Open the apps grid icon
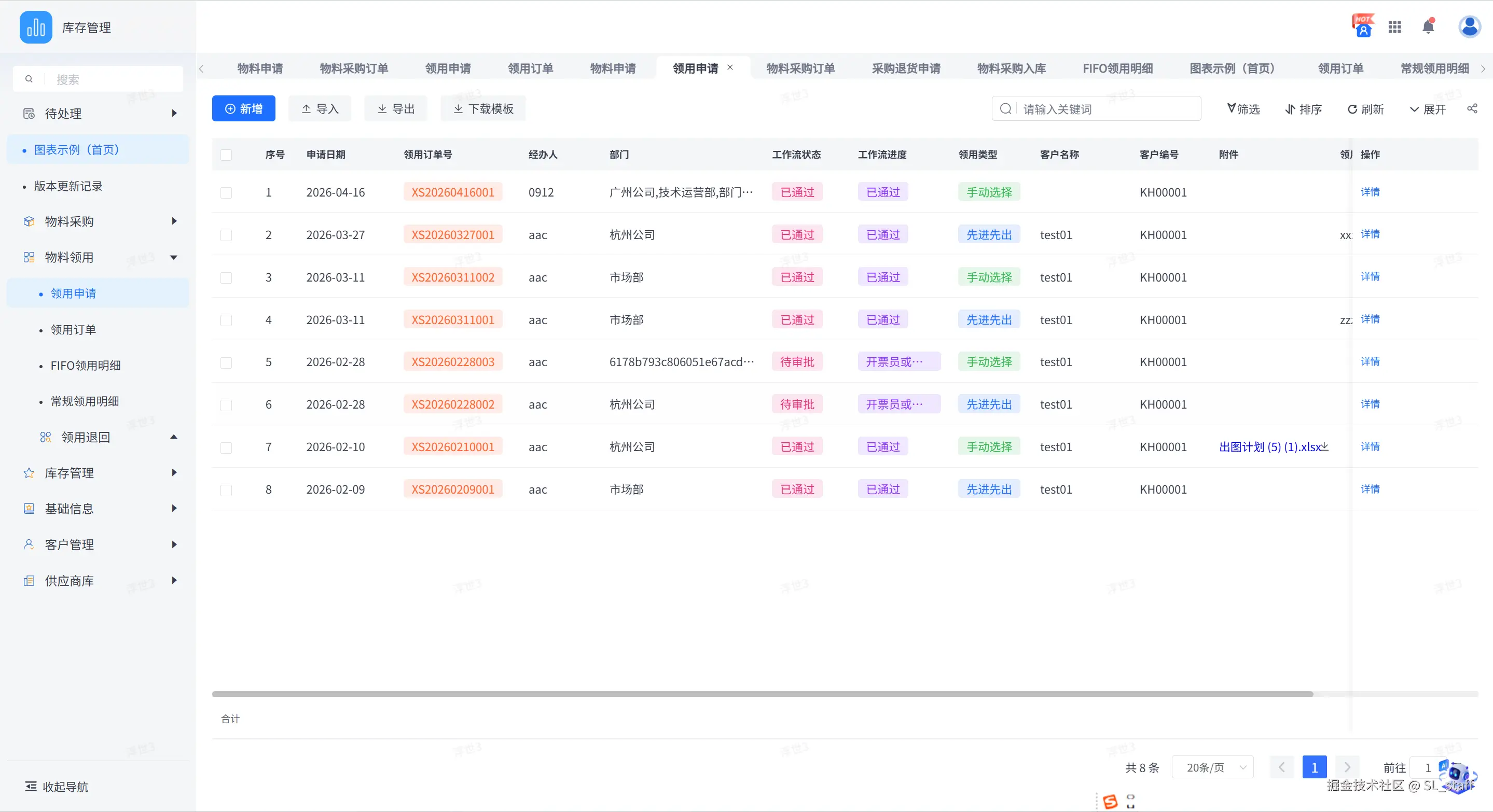The width and height of the screenshot is (1493, 812). pos(1394,26)
